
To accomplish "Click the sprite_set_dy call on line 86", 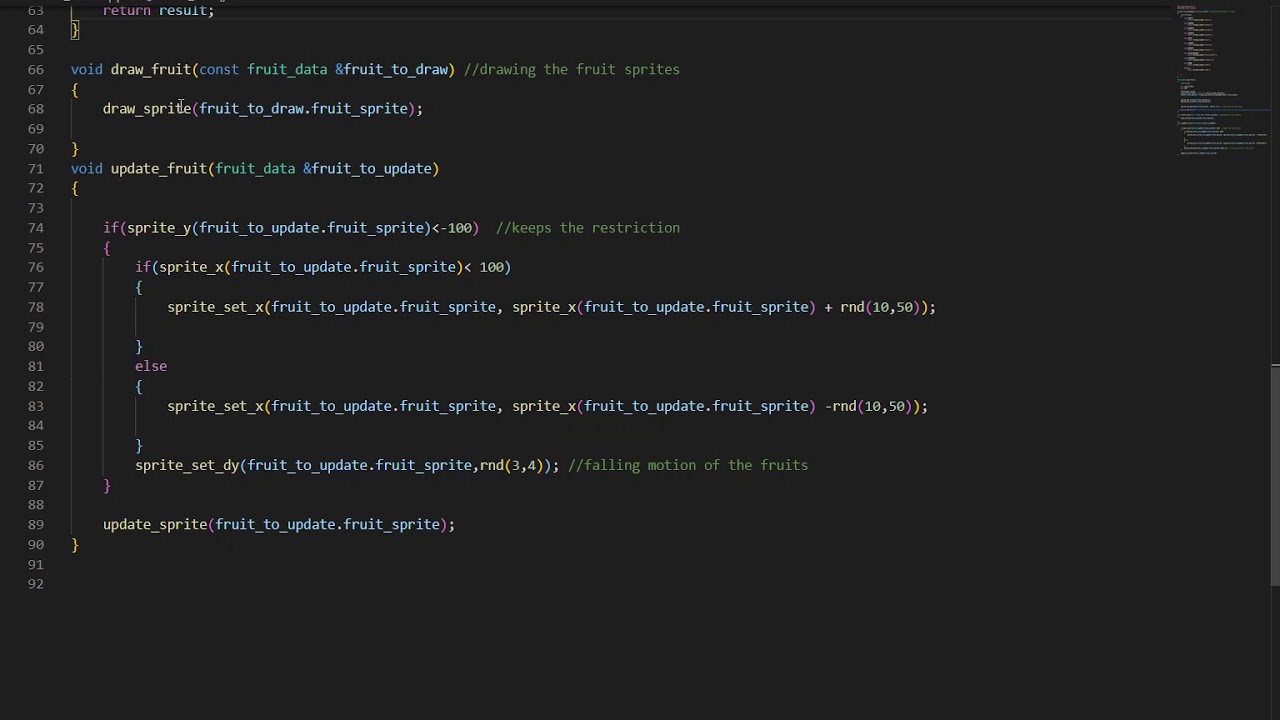I will point(187,465).
